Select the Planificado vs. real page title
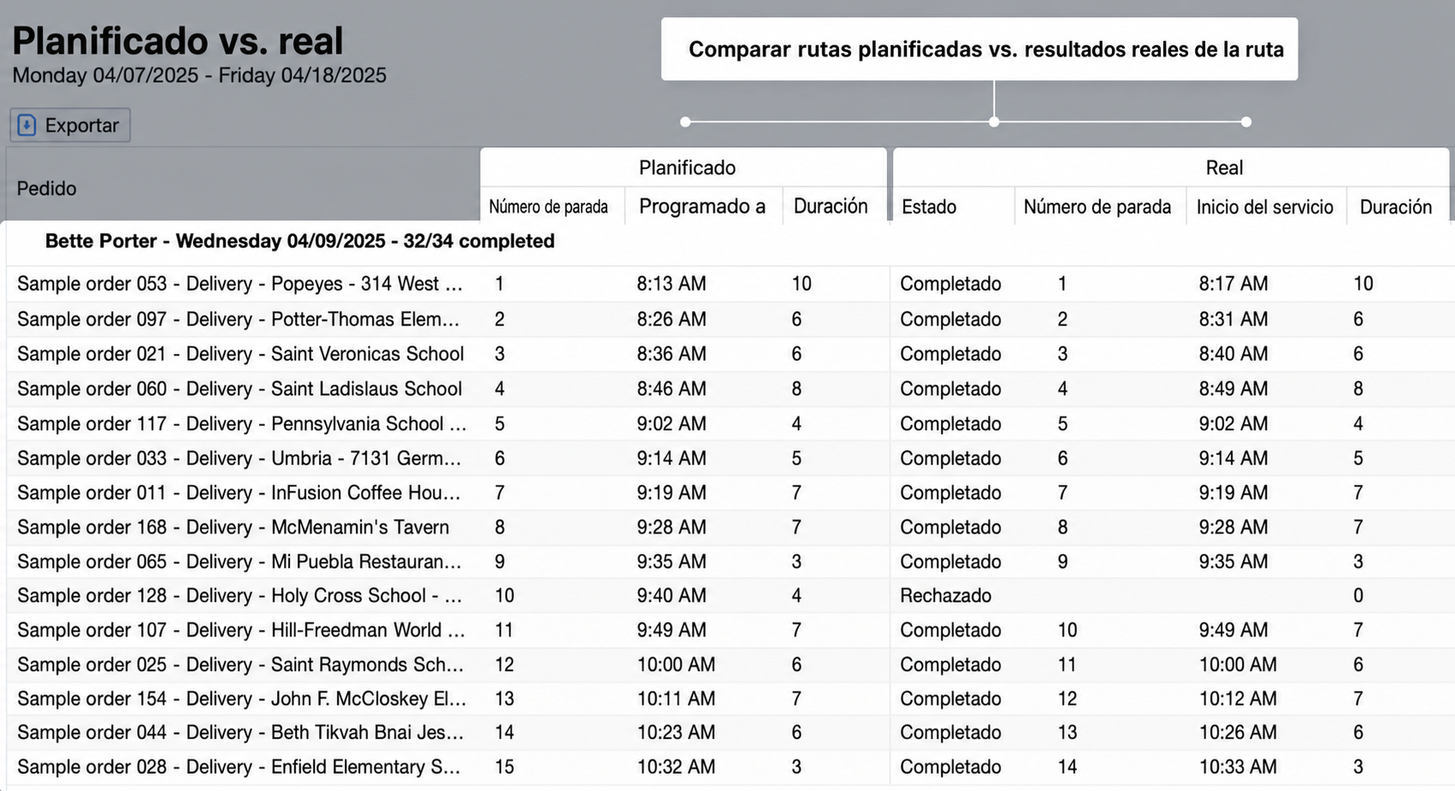The width and height of the screenshot is (1455, 791). point(178,40)
